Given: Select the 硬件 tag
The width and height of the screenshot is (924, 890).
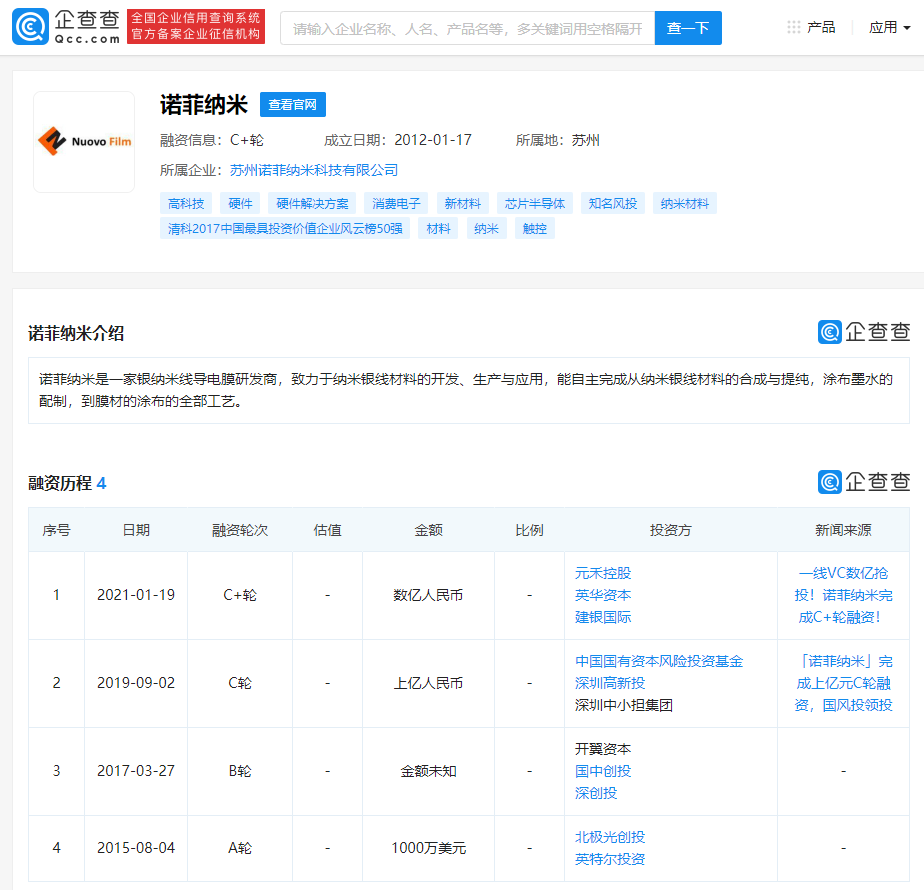Looking at the screenshot, I should (x=240, y=203).
